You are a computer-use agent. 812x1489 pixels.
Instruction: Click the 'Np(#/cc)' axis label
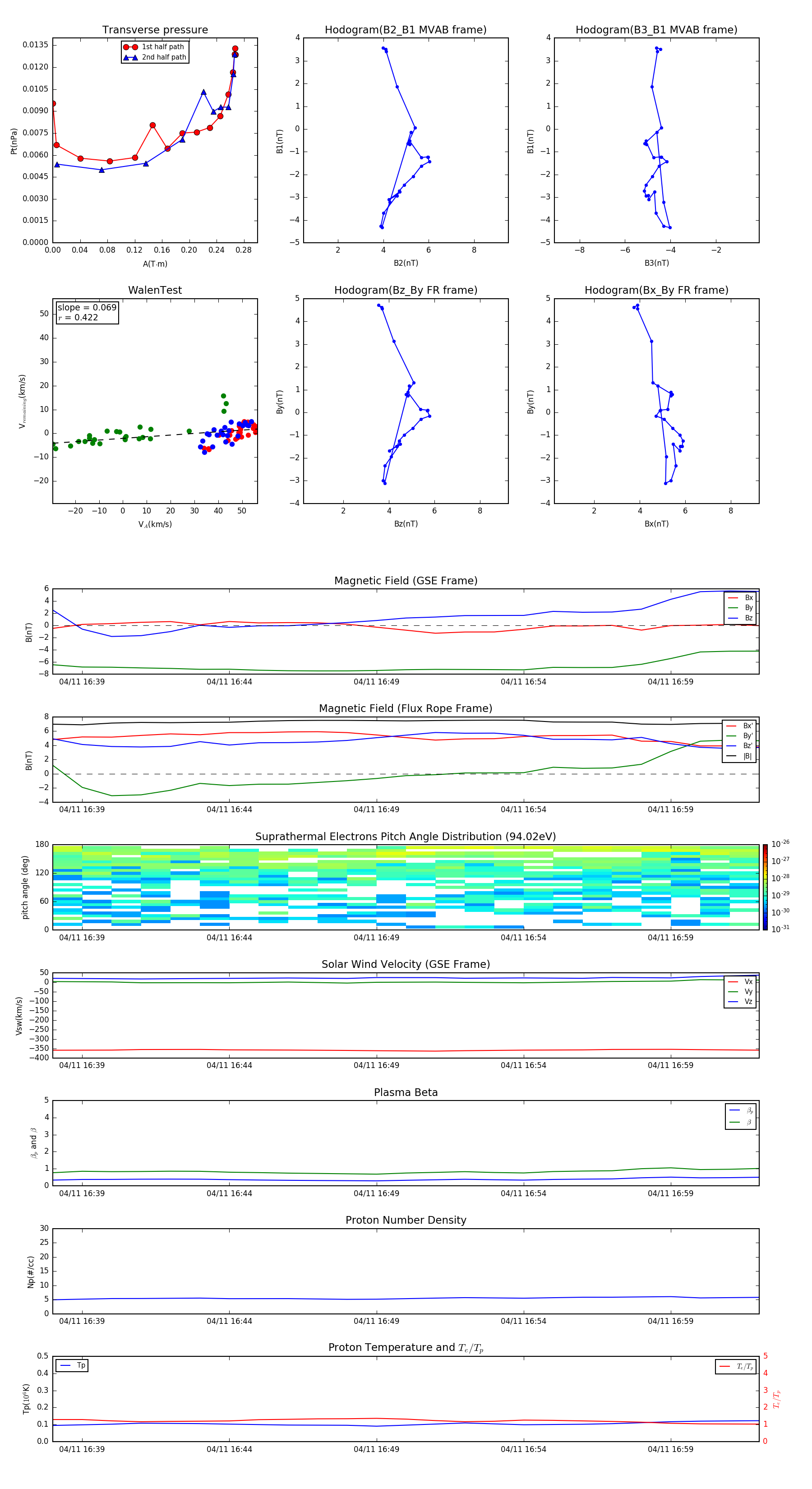coord(31,1272)
